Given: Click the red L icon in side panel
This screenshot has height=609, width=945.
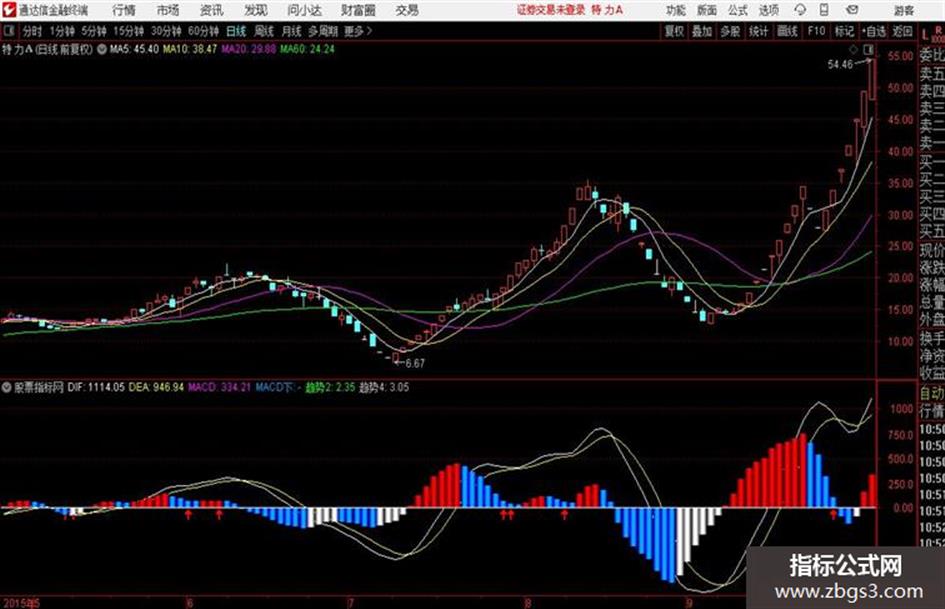Looking at the screenshot, I should point(925,35).
